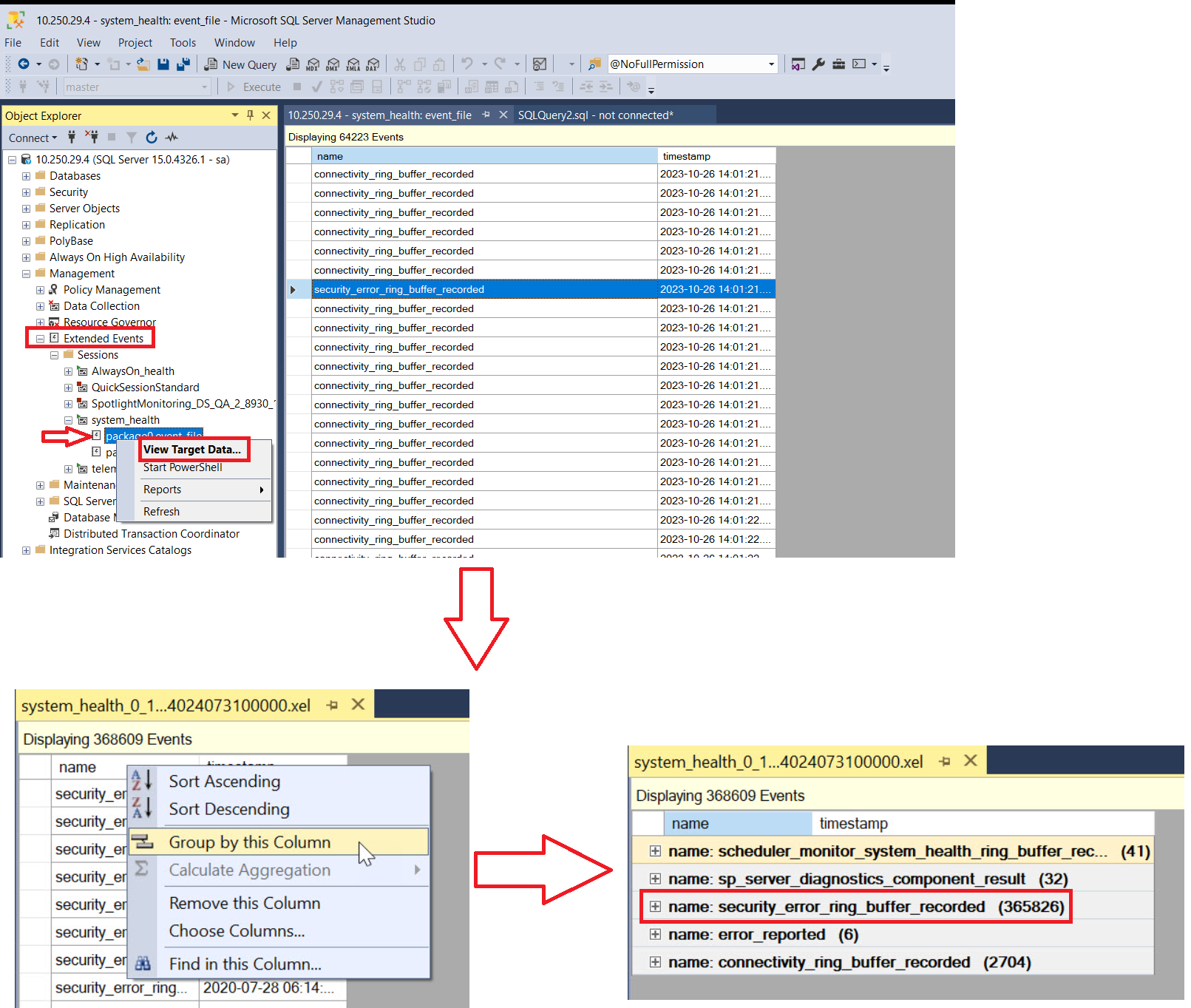Click the navigate back arrow icon
The image size is (1191, 1008).
tap(24, 64)
